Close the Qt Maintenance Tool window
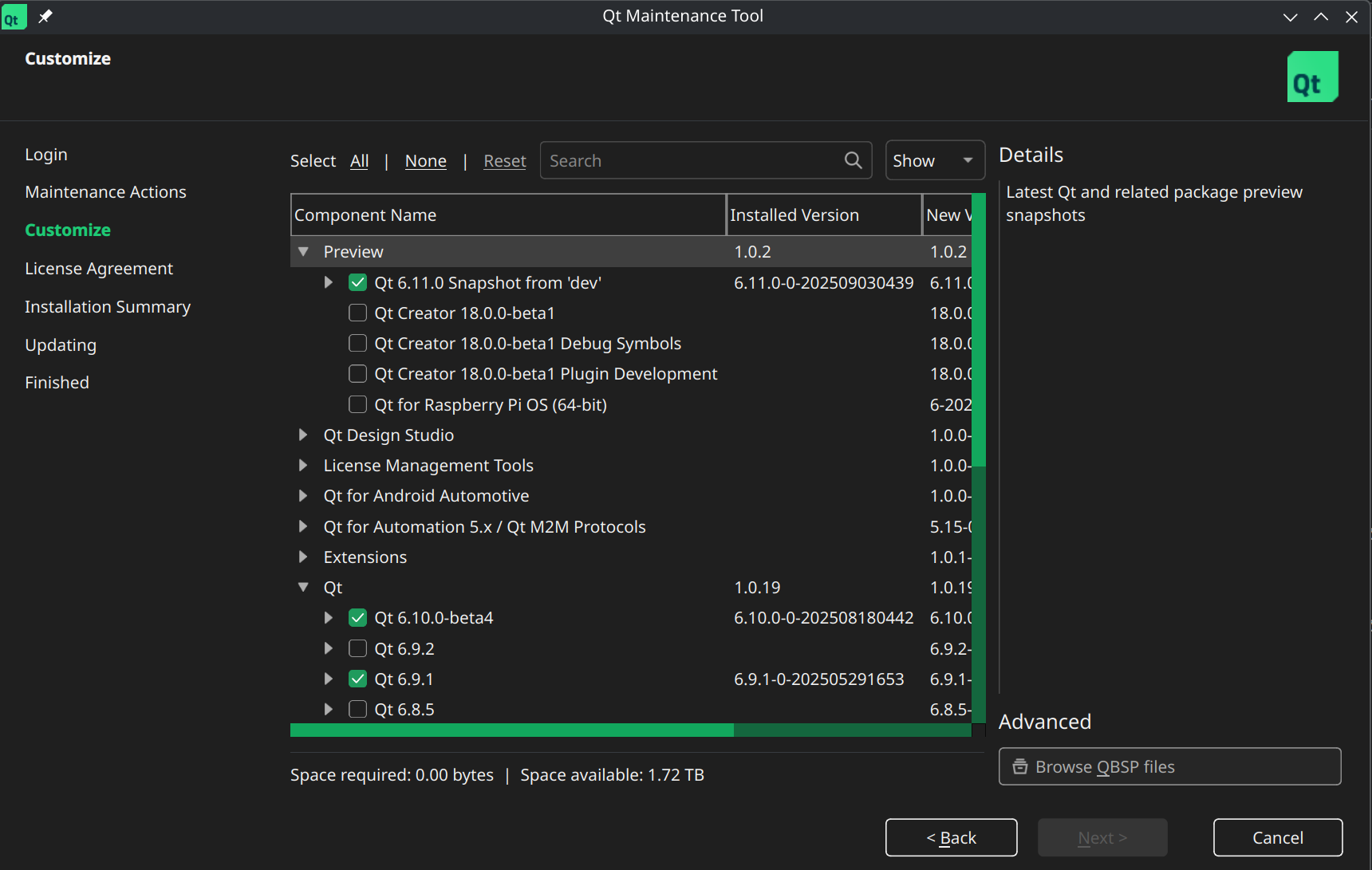1372x870 pixels. 1351,17
